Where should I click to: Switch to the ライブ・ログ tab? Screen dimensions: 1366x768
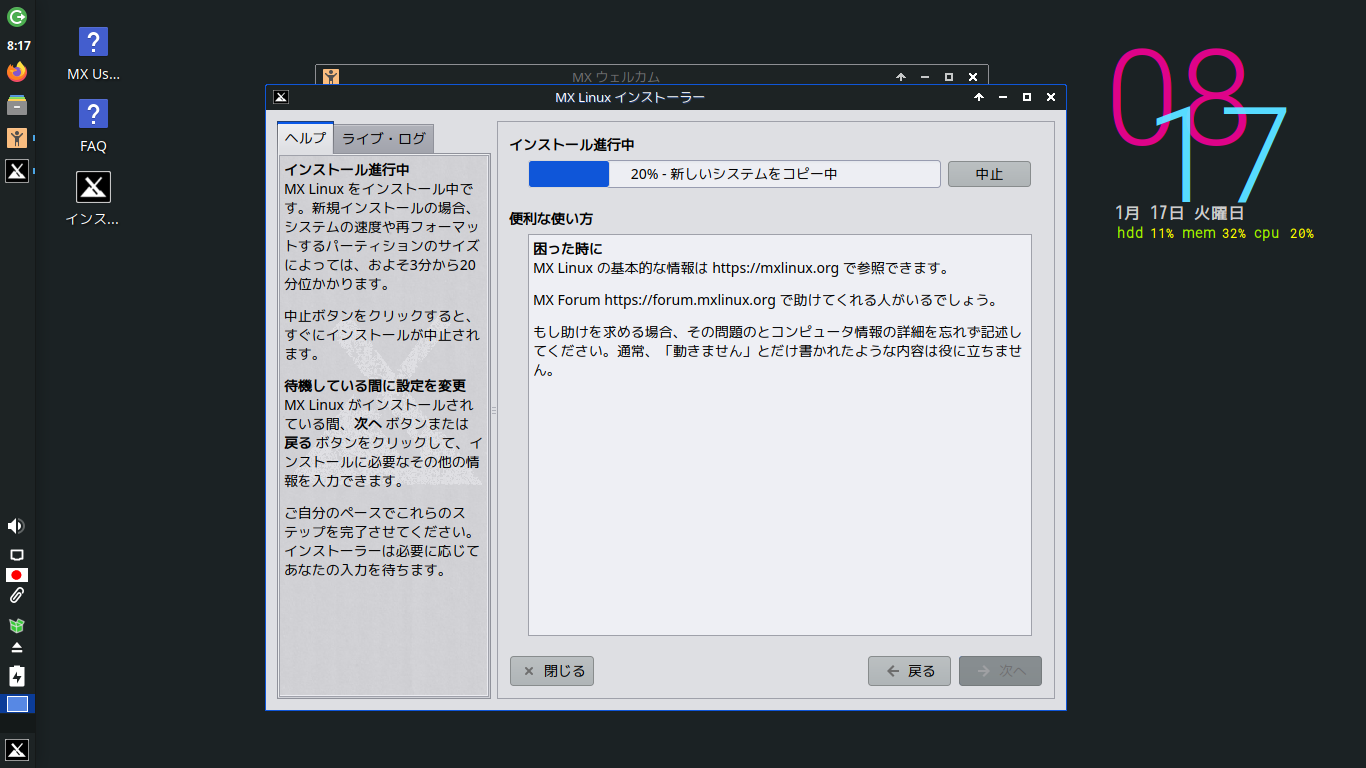384,139
